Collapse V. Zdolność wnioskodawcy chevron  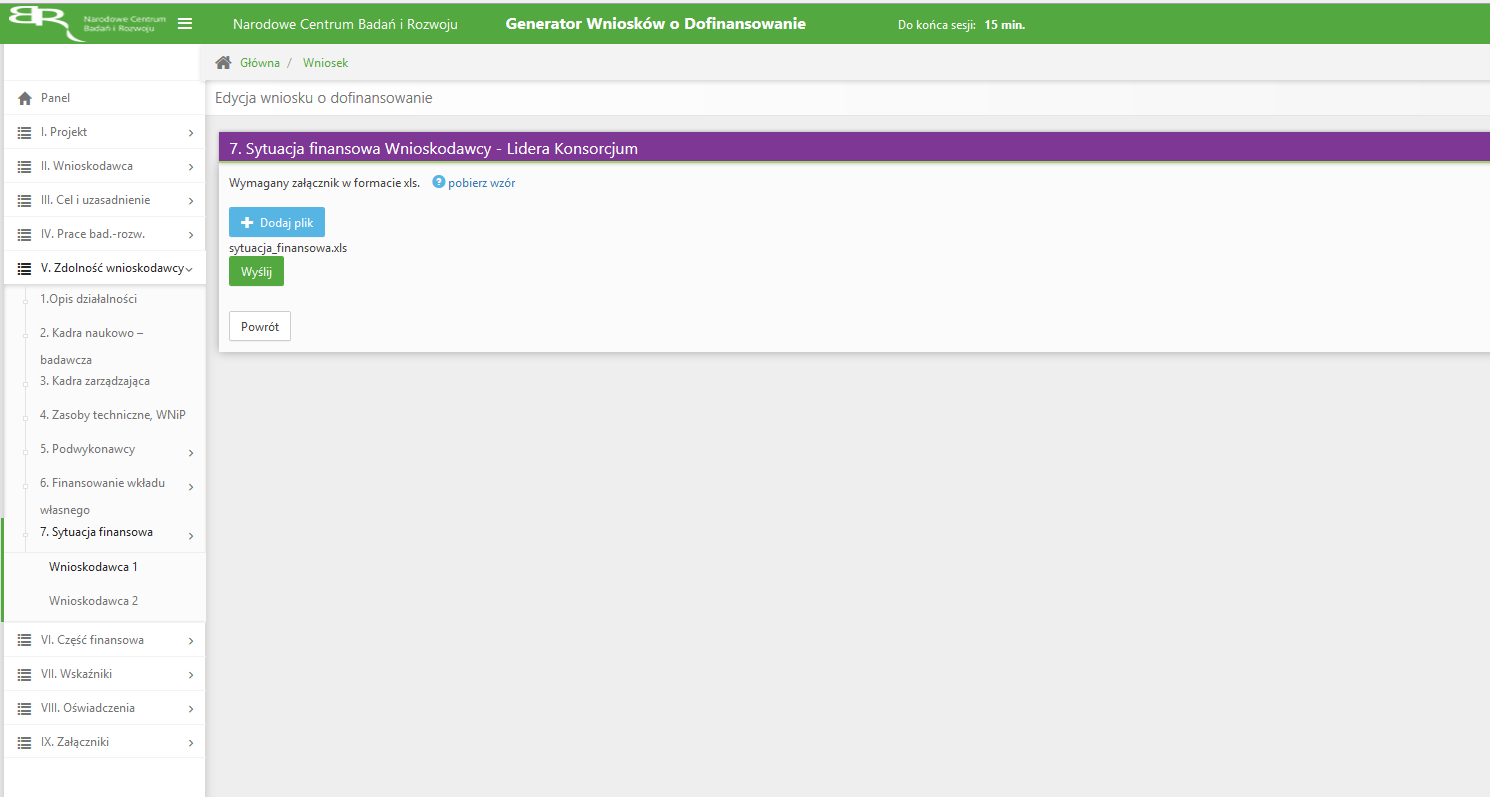click(x=189, y=269)
